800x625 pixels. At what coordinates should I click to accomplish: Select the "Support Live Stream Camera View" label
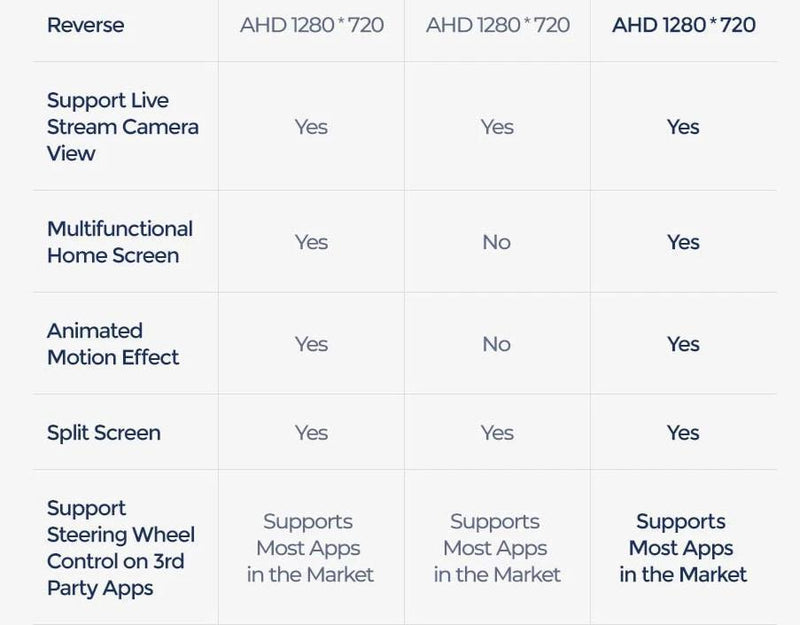122,127
